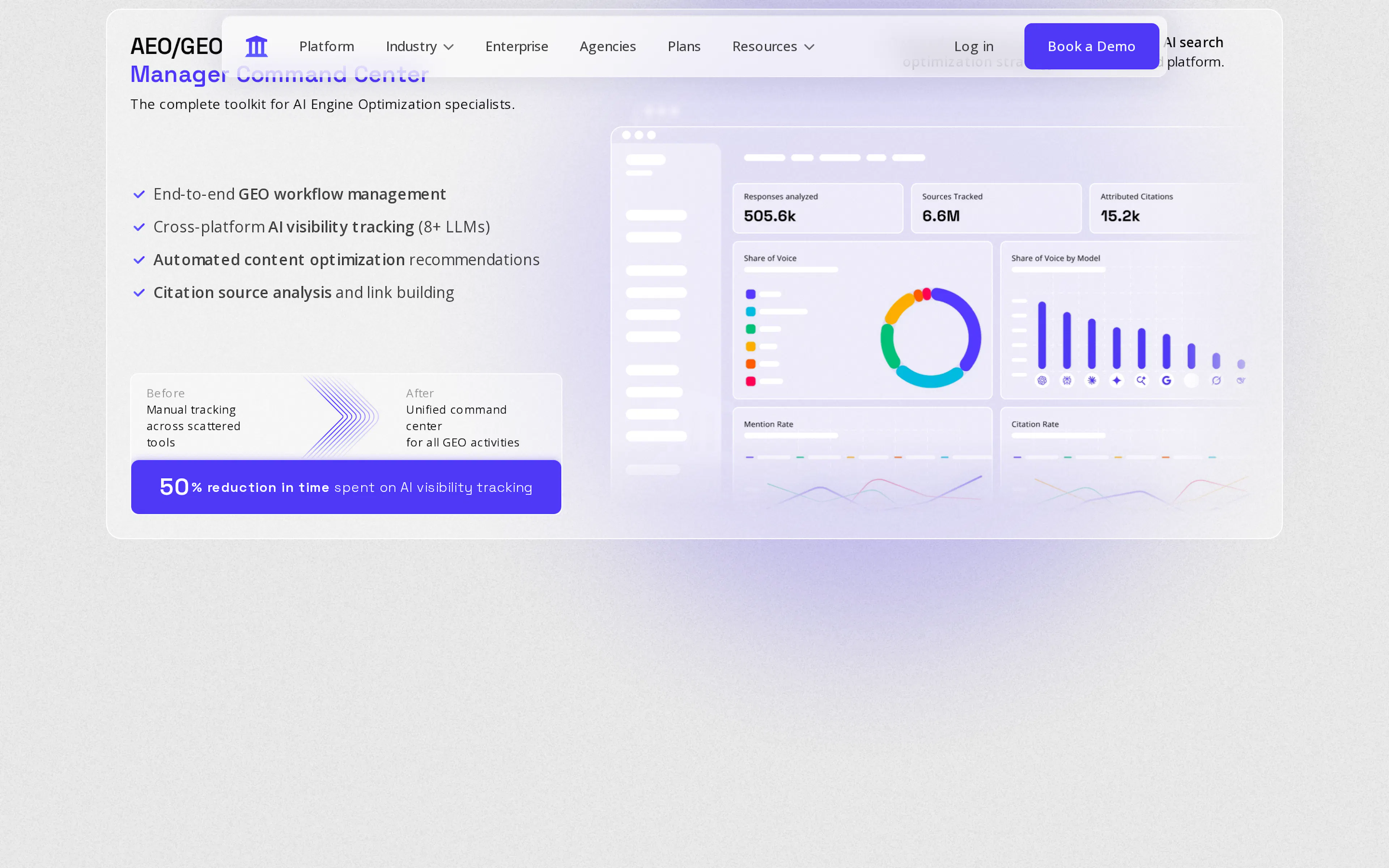This screenshot has width=1389, height=868.
Task: Click 'Cross-platform AI visibility tracking (8+ LLMs)' text
Action: [322, 227]
